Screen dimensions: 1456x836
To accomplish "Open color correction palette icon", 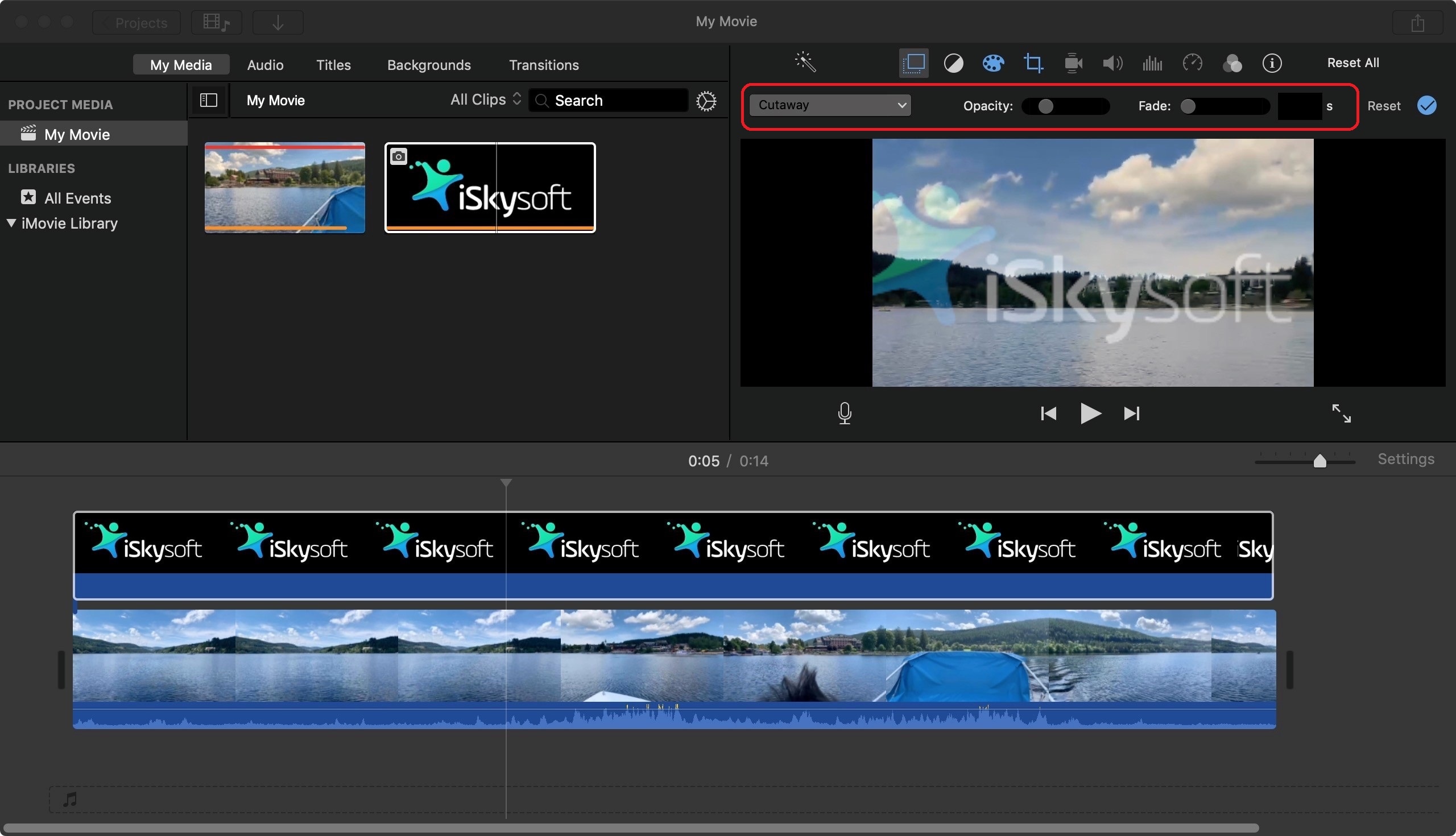I will (x=992, y=63).
